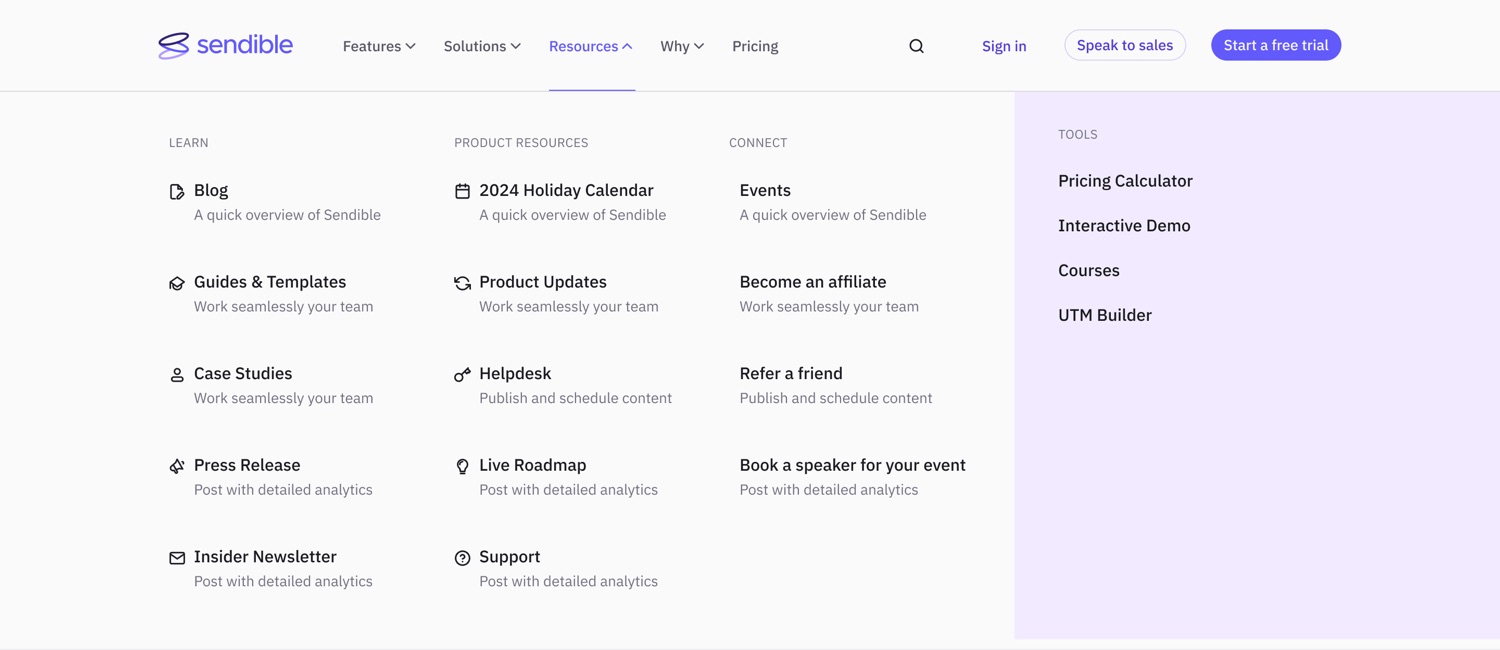The image size is (1500, 650).
Task: Open the Blog link
Action: click(211, 190)
